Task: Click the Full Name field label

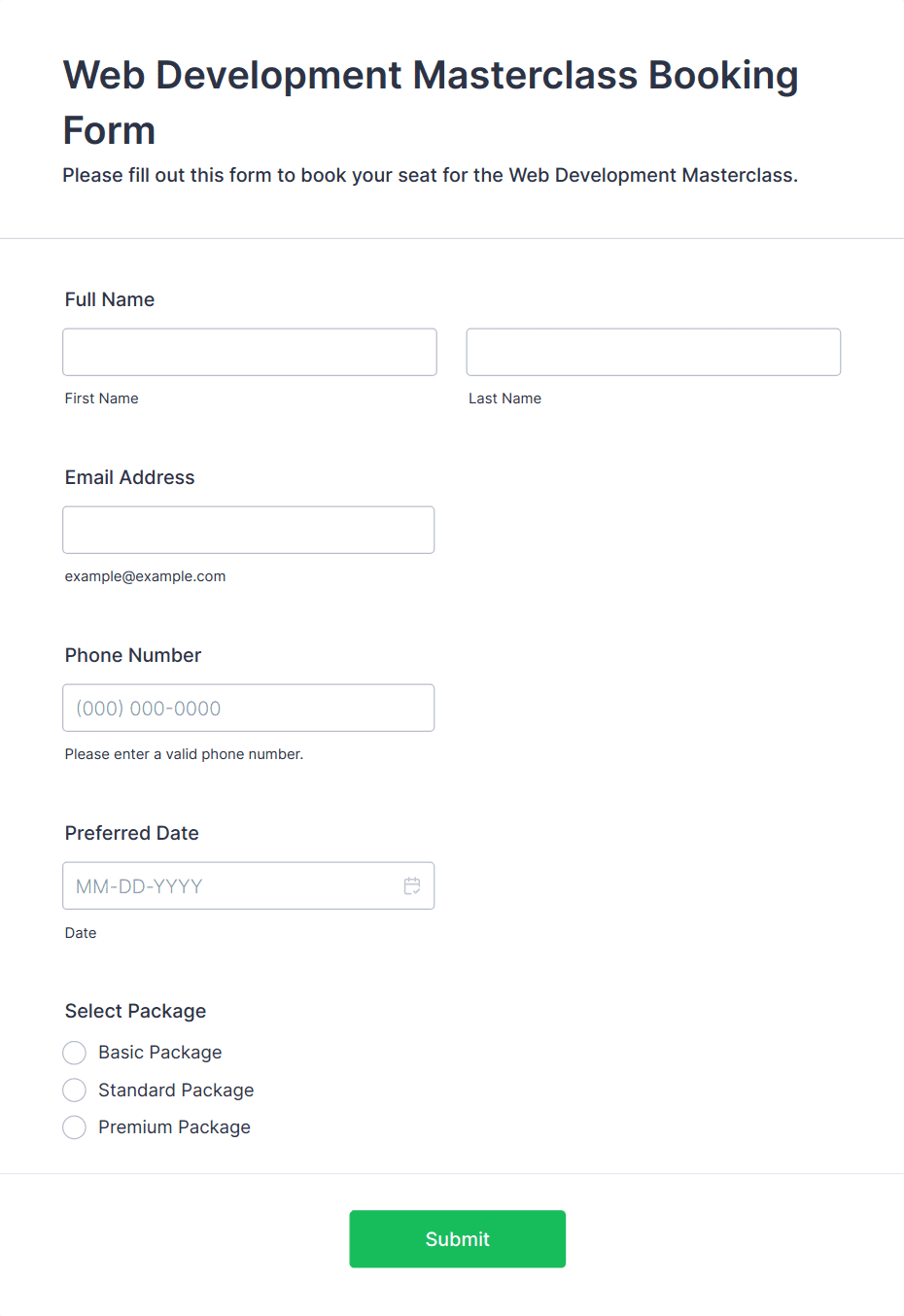Action: pos(110,299)
